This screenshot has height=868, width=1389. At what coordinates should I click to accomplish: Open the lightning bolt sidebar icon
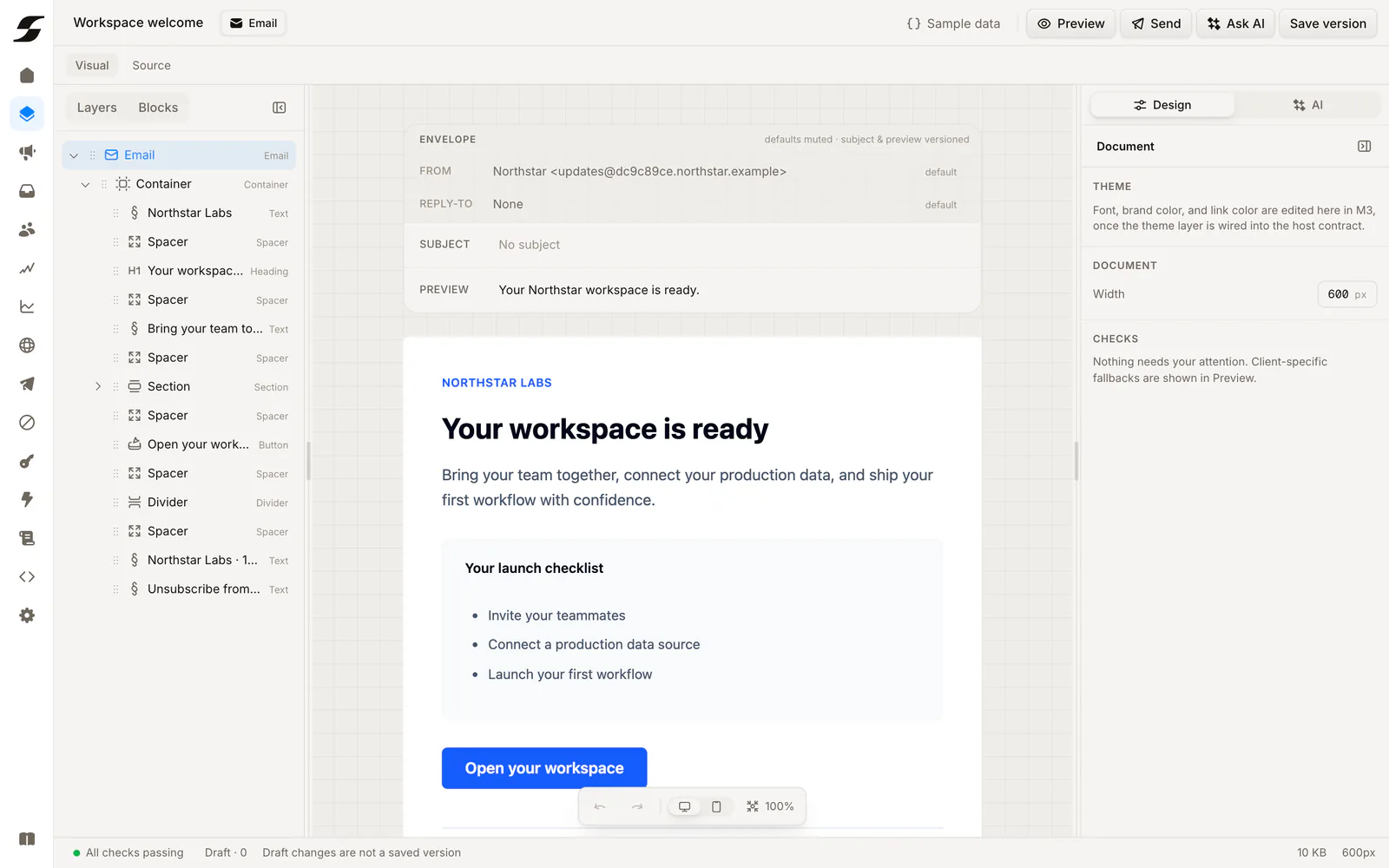(27, 499)
